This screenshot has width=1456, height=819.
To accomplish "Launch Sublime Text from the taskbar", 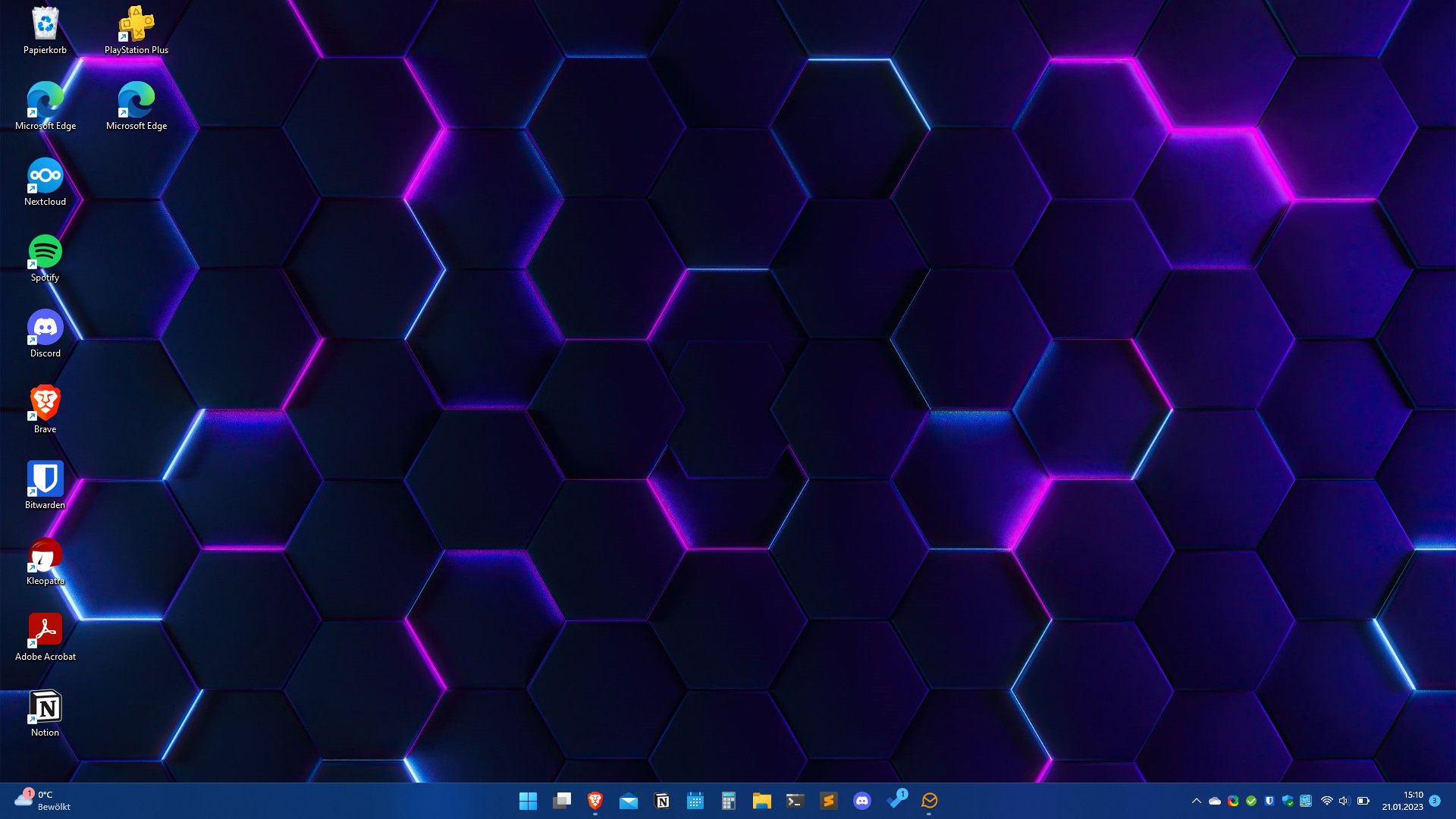I will point(829,801).
